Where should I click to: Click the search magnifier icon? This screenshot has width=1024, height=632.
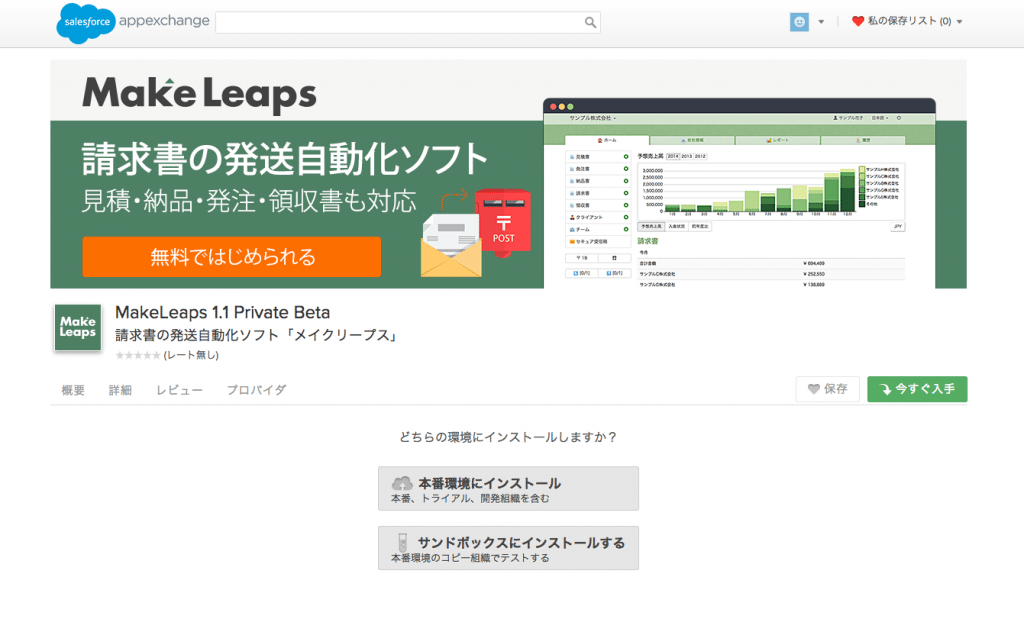[590, 23]
